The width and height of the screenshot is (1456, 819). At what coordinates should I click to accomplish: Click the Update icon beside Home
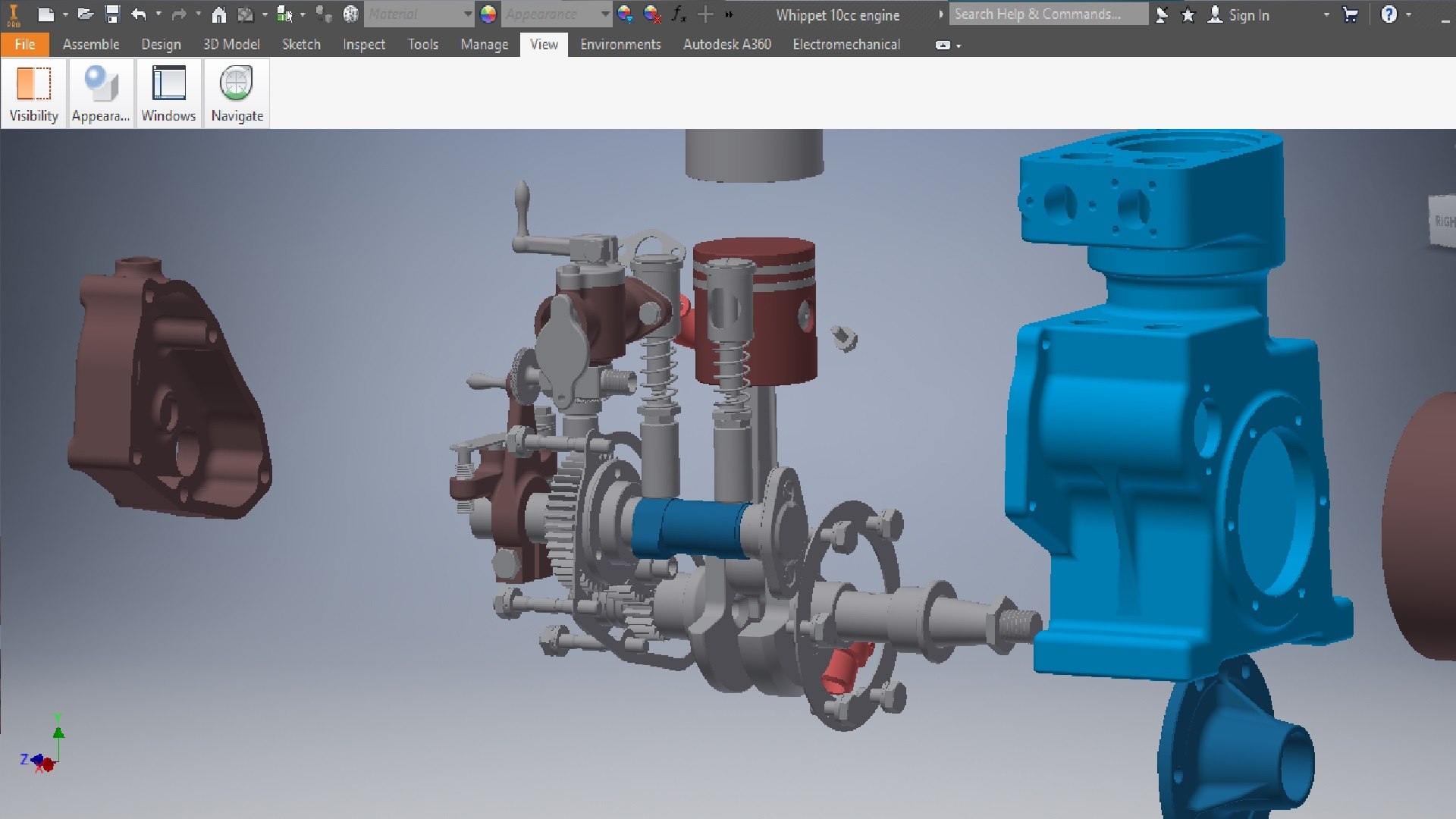pos(245,14)
